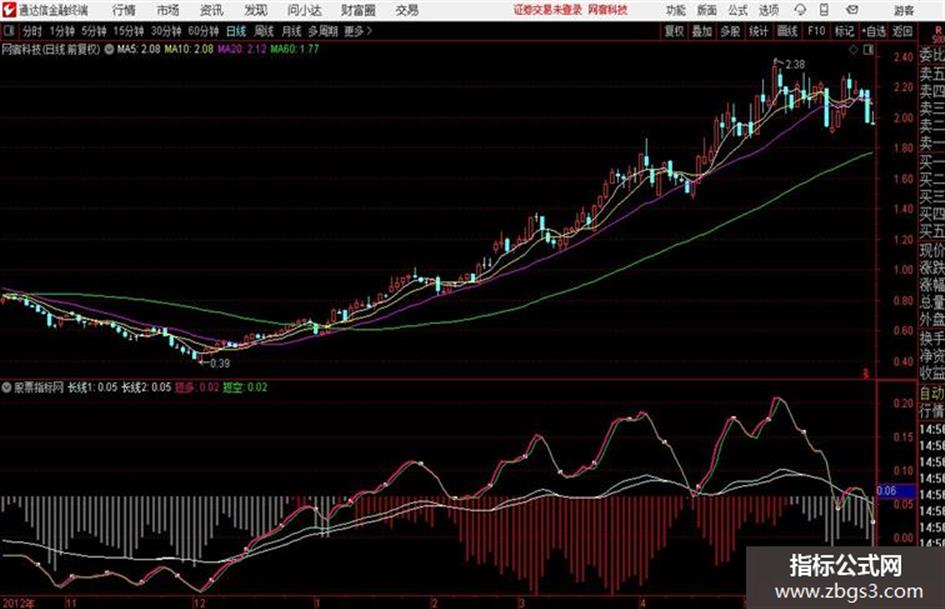Click the 叠加 overlay toolbar button
Viewport: 945px width, 609px height.
pyautogui.click(x=702, y=31)
